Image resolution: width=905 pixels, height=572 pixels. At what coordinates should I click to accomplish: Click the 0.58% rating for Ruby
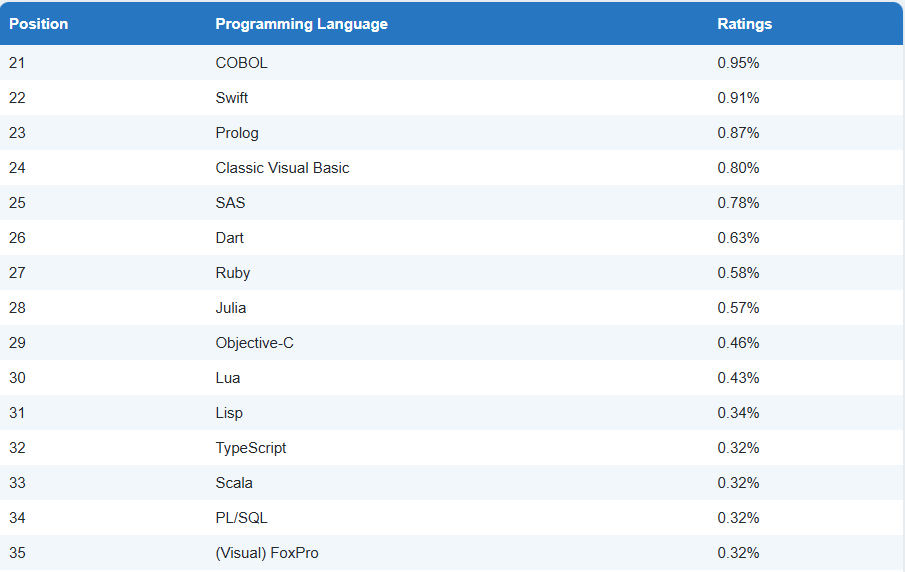point(738,273)
